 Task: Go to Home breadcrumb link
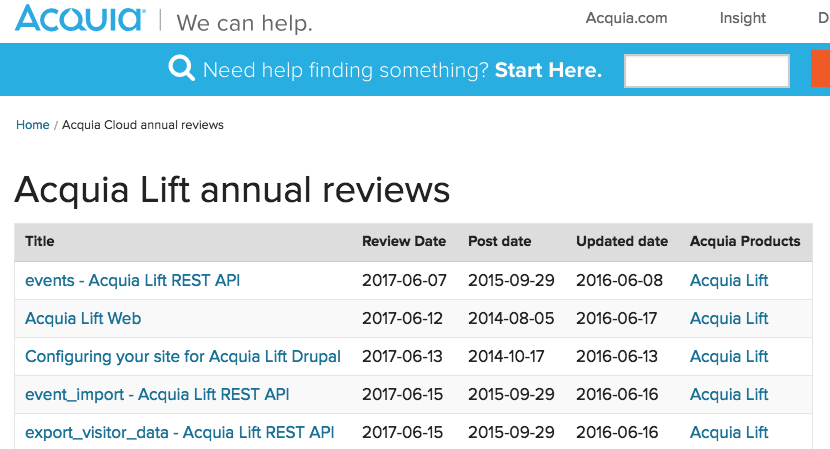coord(32,125)
